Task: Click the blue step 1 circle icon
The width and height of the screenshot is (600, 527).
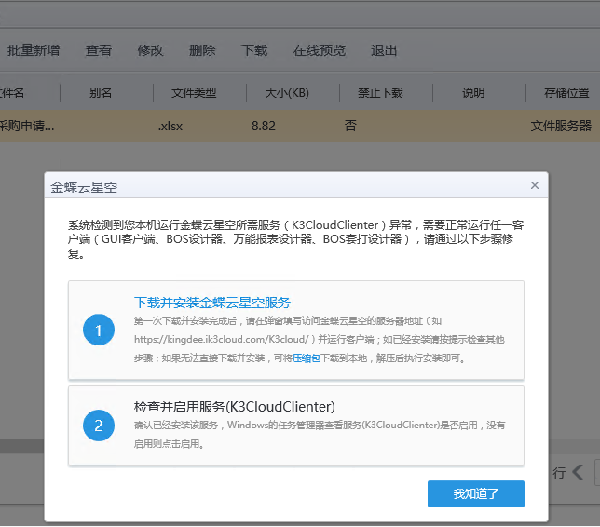Action: [x=99, y=331]
